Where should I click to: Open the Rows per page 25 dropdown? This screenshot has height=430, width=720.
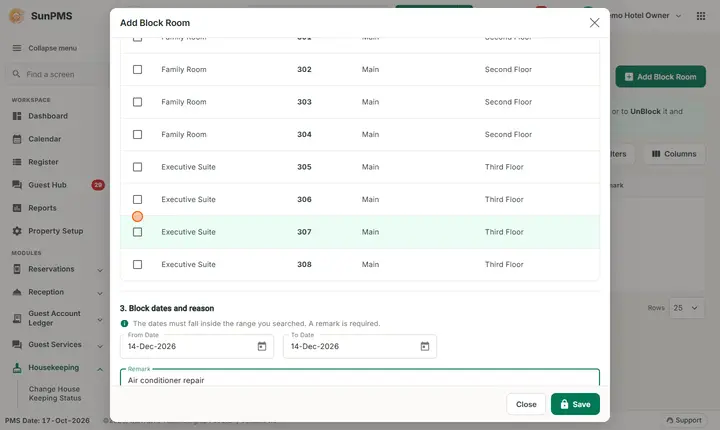coord(687,308)
